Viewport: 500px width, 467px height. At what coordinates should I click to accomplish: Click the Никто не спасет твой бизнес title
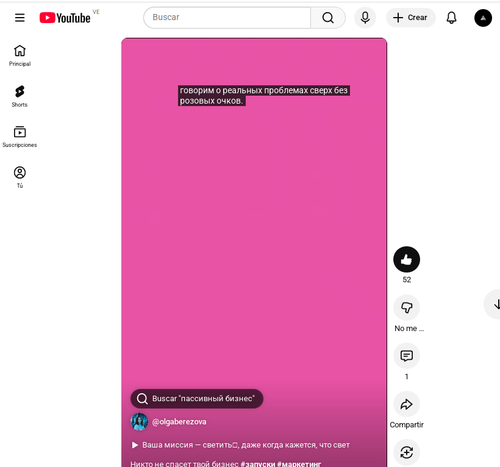click(184, 464)
